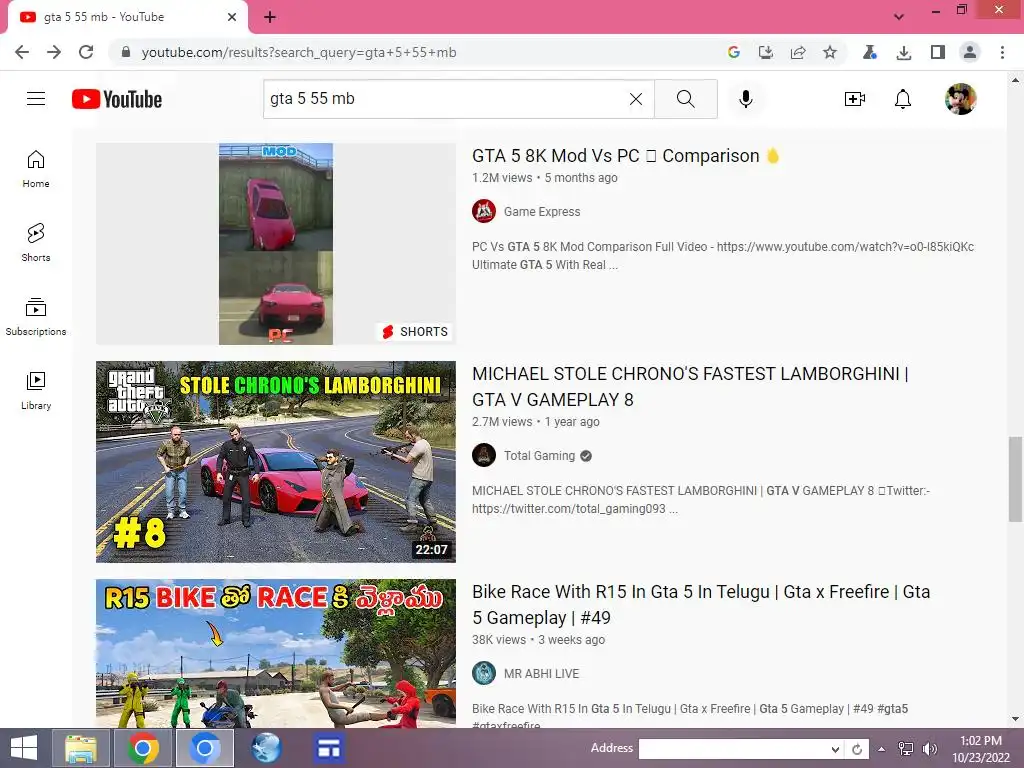
Task: Open the account avatar menu
Action: pos(961,99)
